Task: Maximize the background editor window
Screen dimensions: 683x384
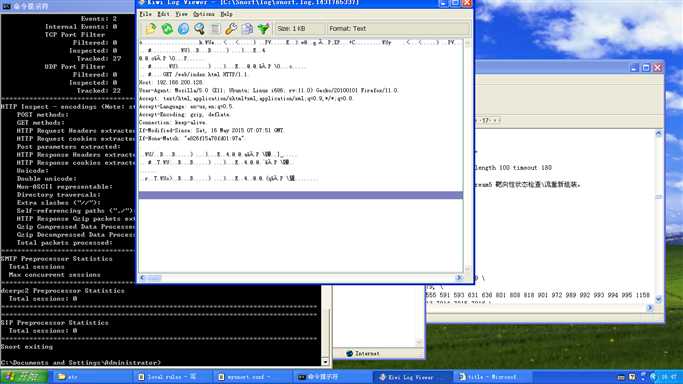Action: [x=646, y=67]
